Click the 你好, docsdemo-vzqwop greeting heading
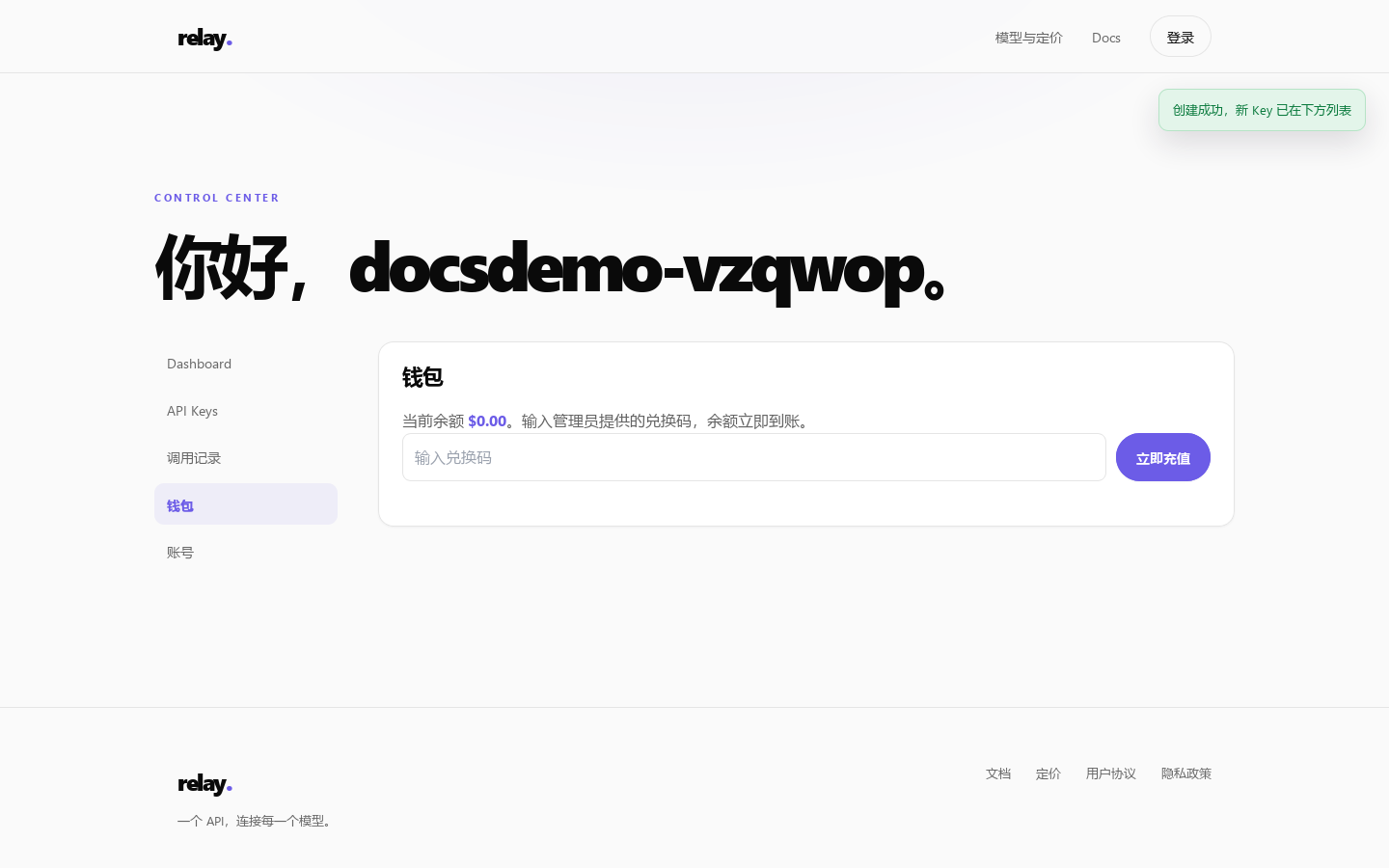 550,268
